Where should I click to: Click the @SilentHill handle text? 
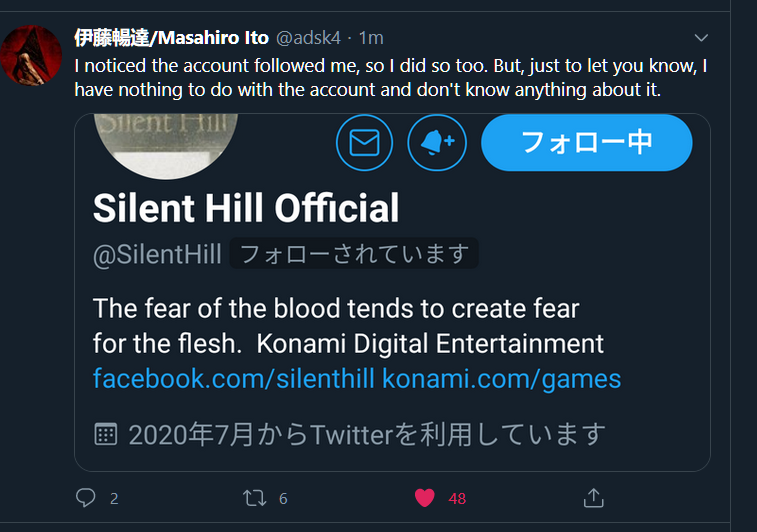tap(157, 254)
